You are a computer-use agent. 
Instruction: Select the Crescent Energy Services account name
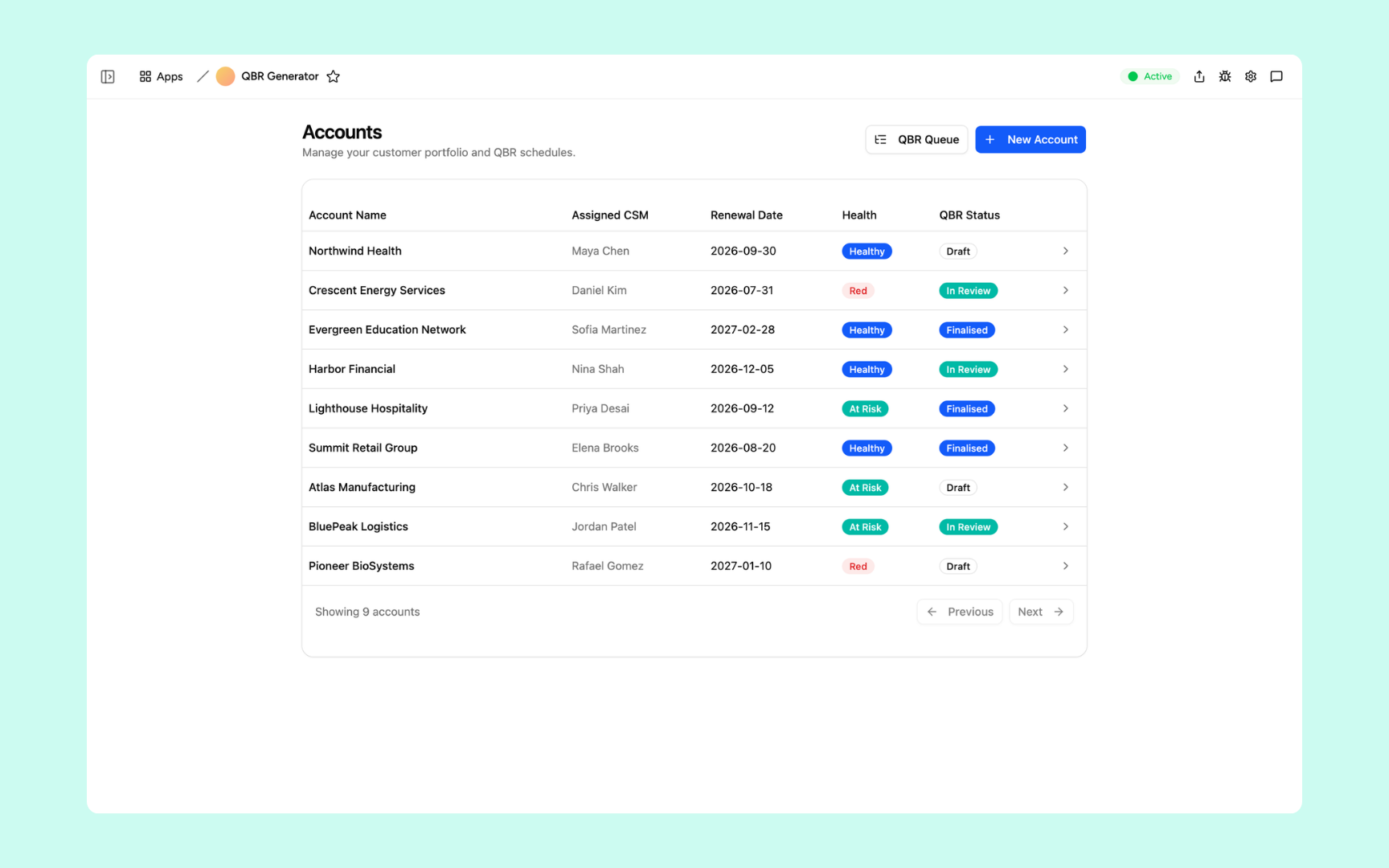(x=377, y=290)
